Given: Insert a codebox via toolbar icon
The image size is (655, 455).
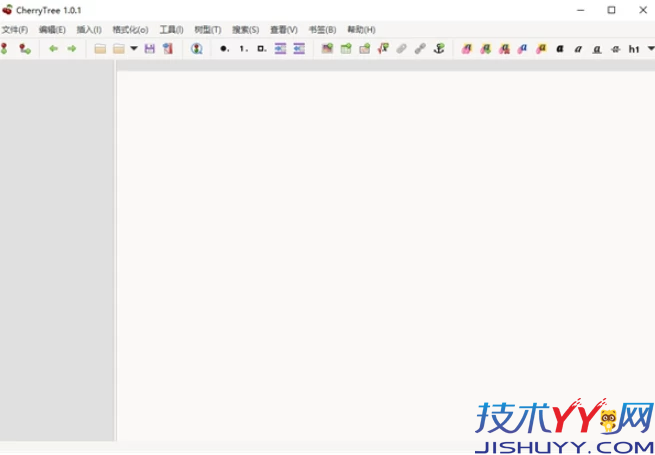Looking at the screenshot, I should coord(365,49).
